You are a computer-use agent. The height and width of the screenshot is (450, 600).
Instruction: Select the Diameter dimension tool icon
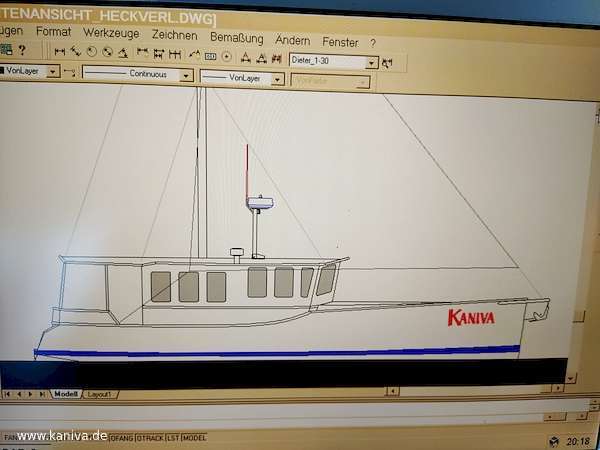click(107, 52)
